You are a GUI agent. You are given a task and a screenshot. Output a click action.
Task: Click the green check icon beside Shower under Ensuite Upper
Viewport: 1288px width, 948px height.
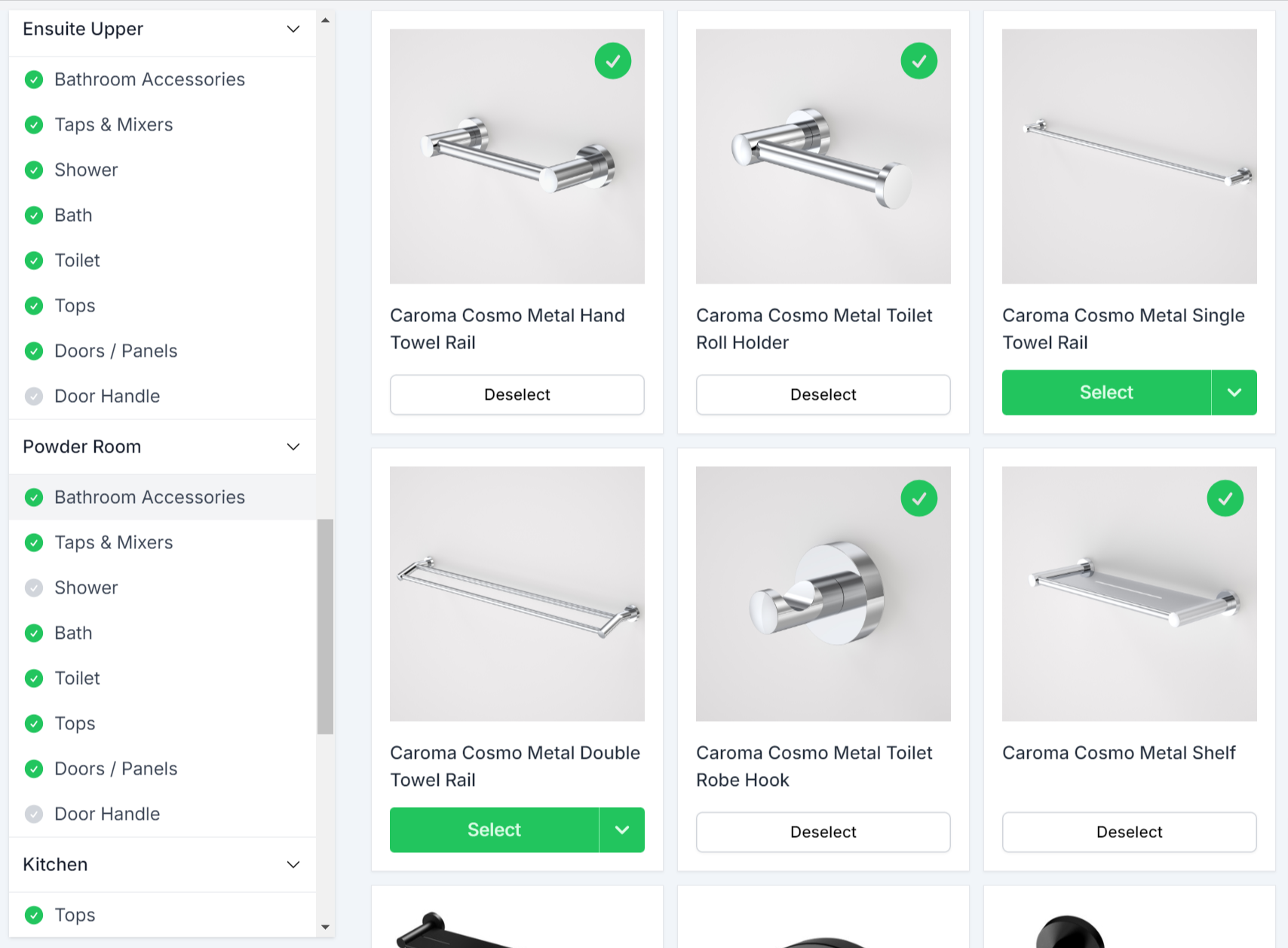34,170
